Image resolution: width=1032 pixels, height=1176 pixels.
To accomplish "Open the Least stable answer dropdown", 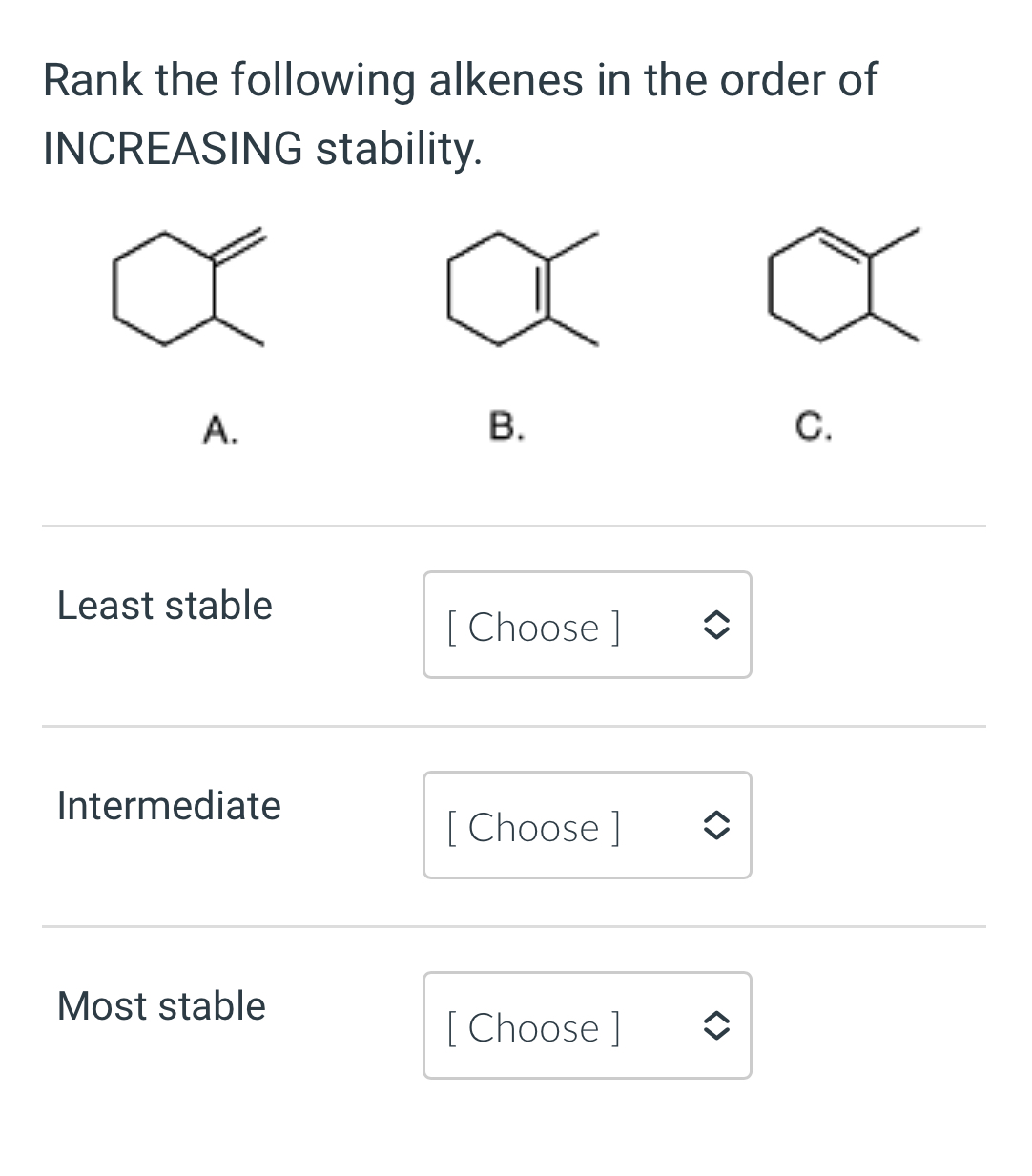I will click(x=586, y=626).
